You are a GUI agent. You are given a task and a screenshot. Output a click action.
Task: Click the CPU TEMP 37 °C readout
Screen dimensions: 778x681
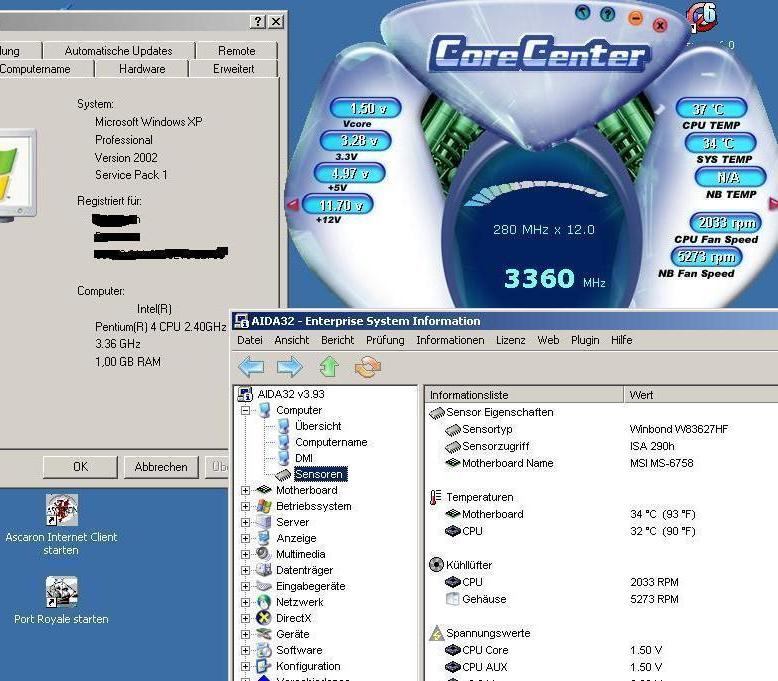711,109
